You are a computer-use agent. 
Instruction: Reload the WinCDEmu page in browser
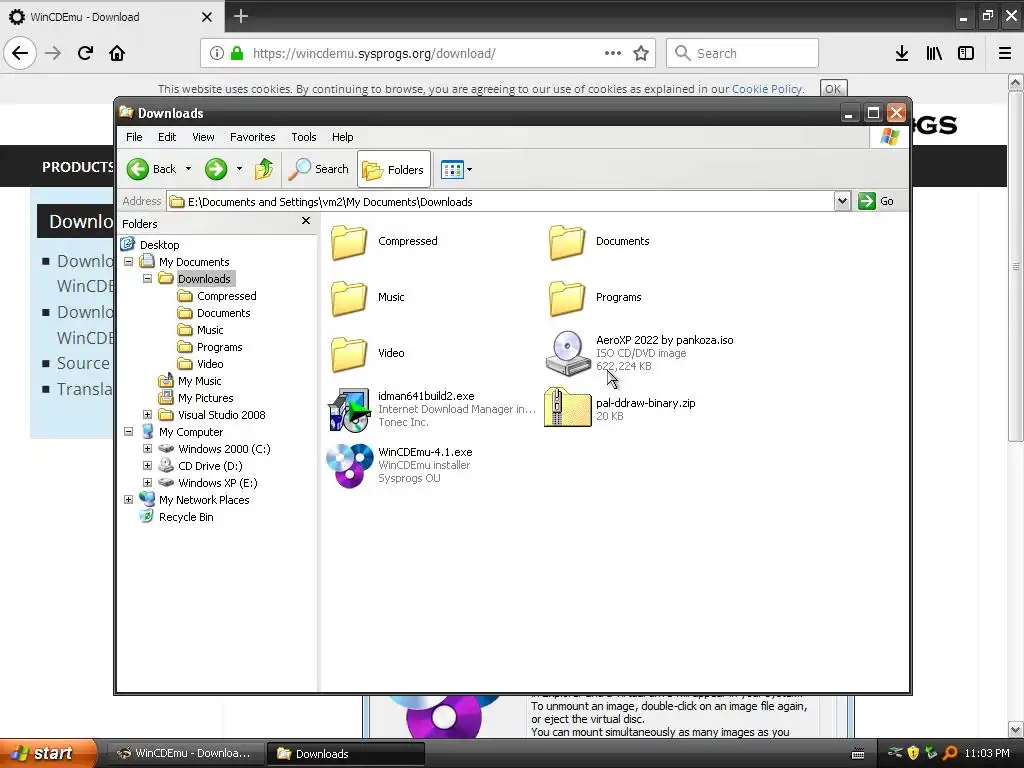(85, 53)
